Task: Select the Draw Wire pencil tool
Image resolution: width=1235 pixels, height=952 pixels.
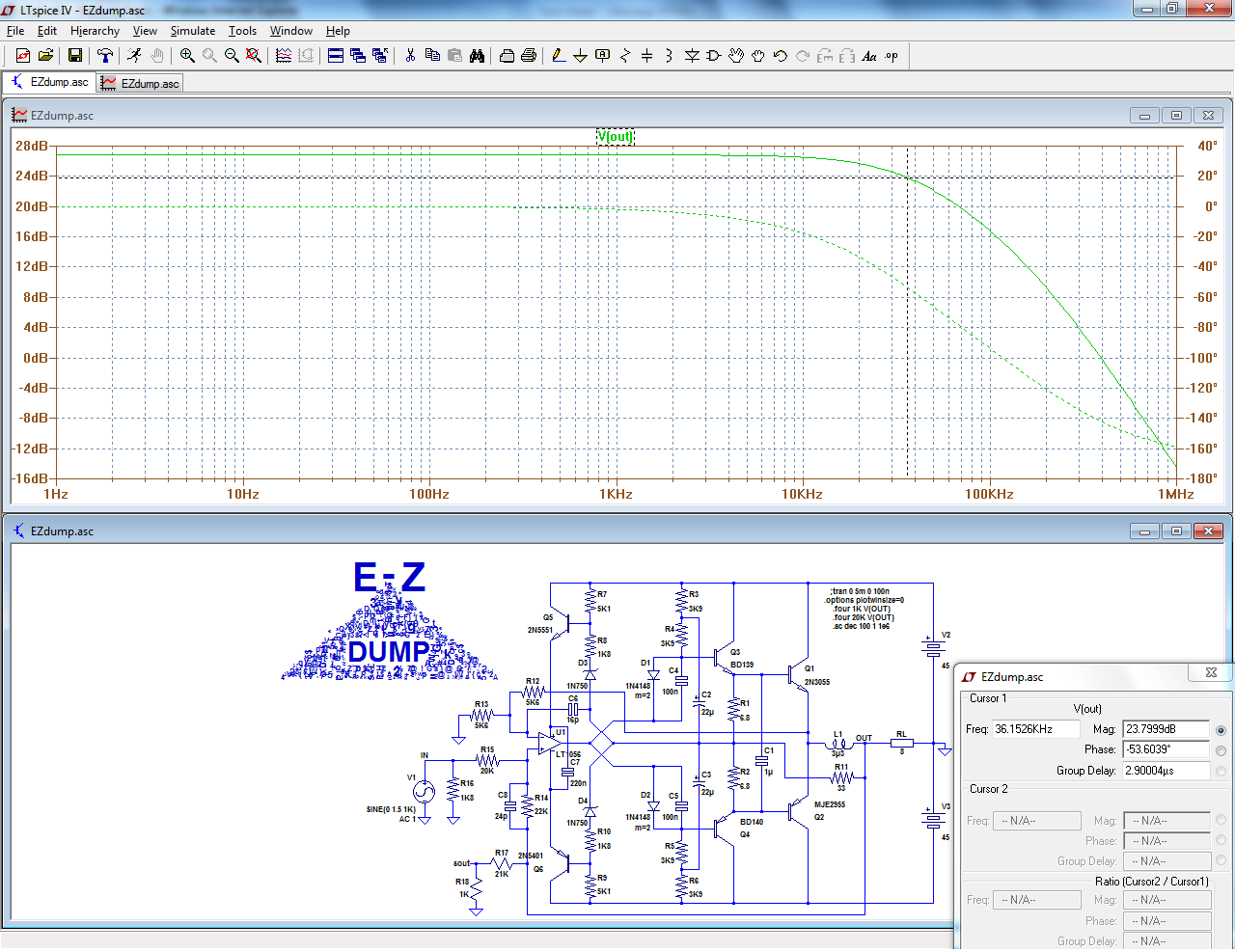Action: coord(558,56)
